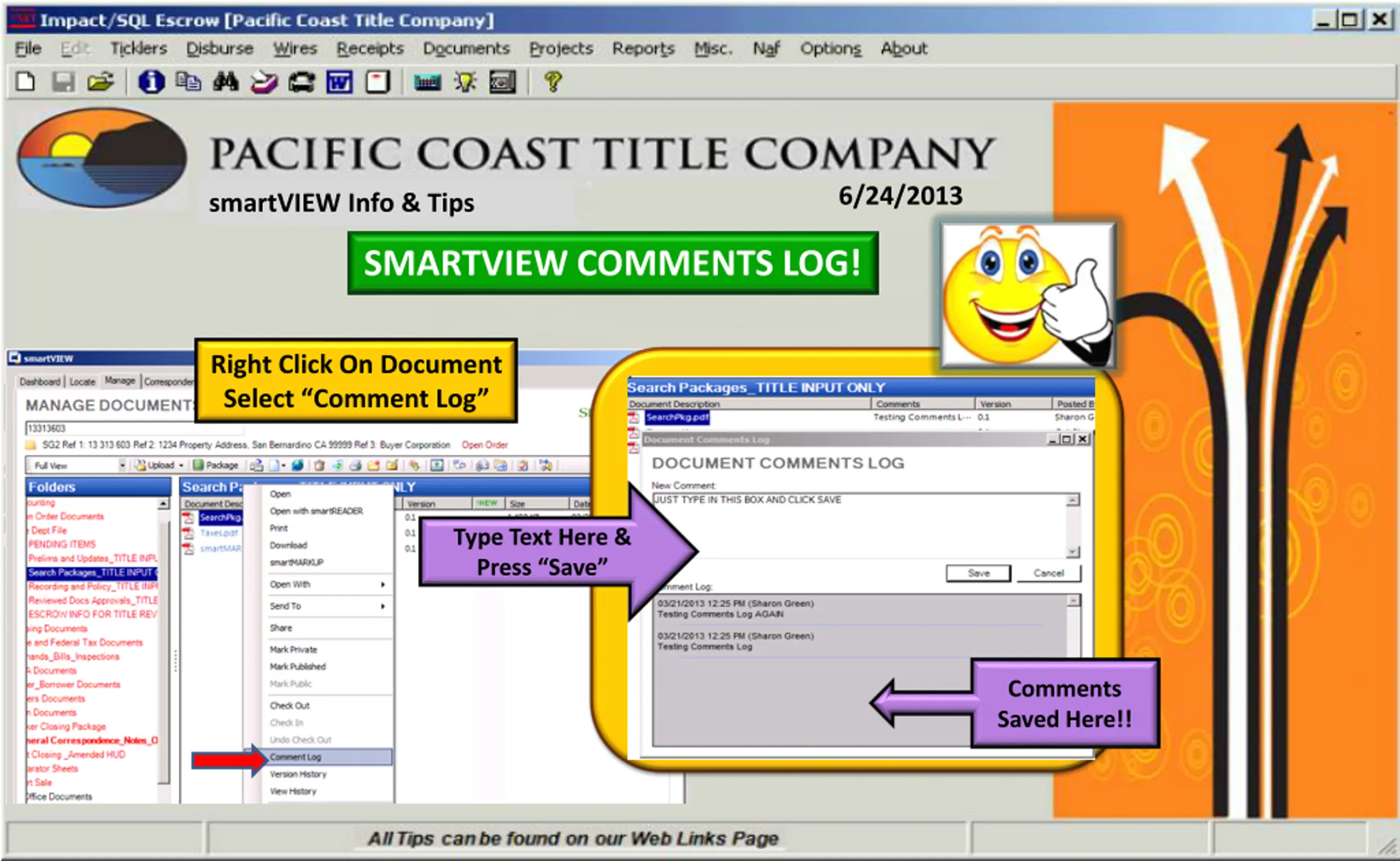Click the Version column header in document list
Screen dimensions: 1400x861
(437, 504)
